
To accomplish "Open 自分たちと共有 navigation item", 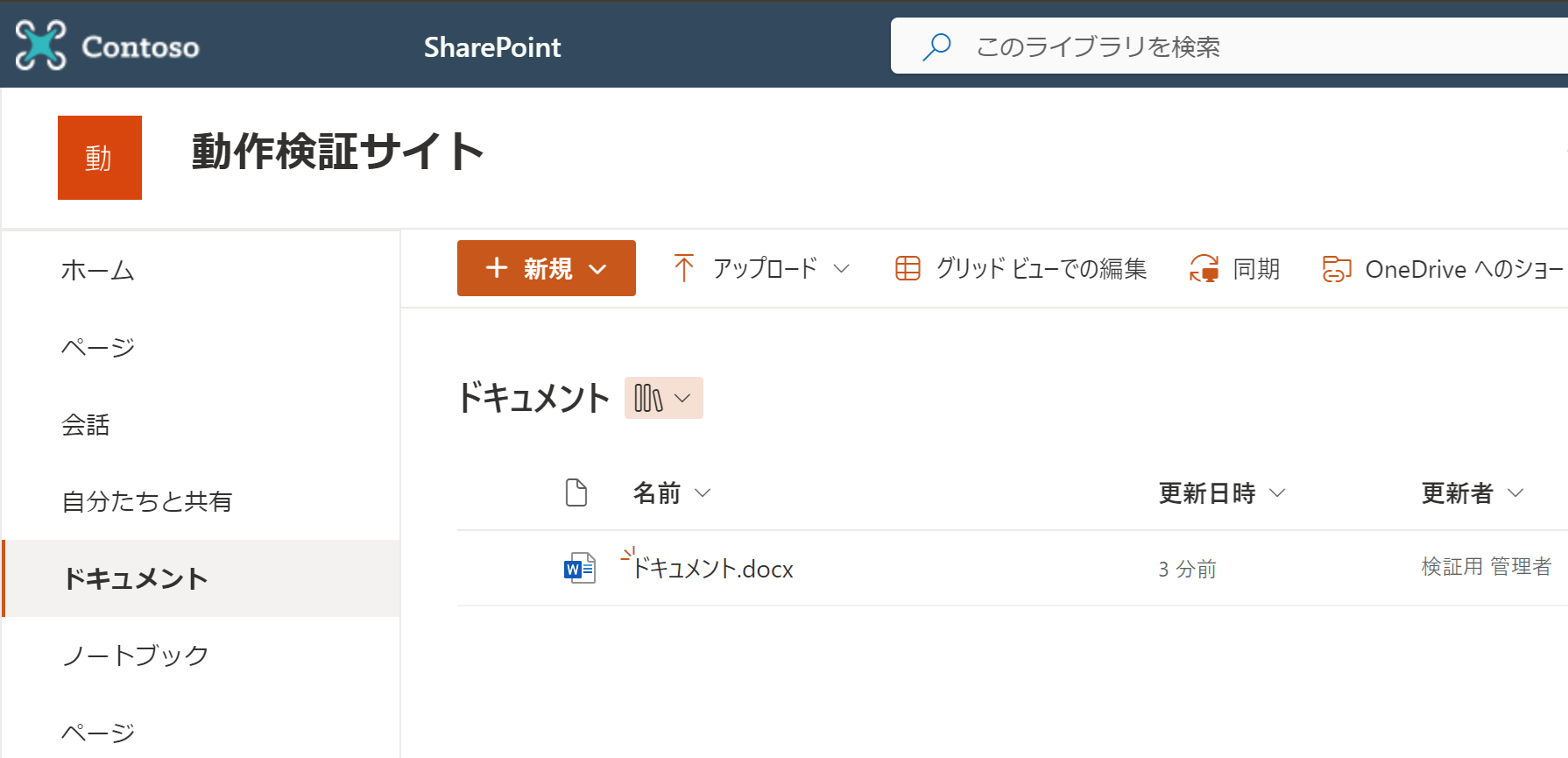I will click(147, 501).
